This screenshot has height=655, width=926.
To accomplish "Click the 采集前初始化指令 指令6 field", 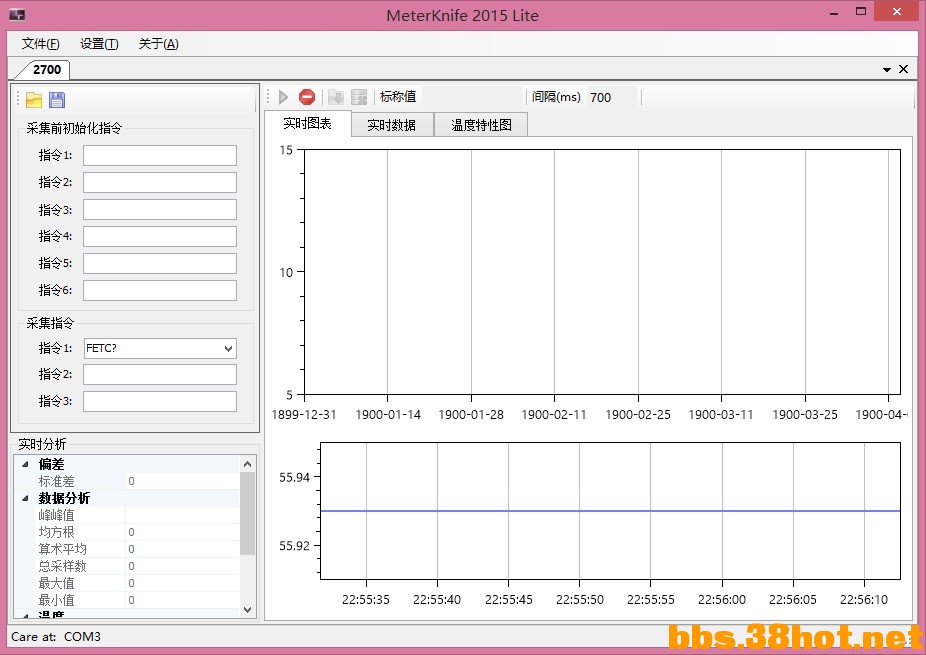I will (160, 291).
